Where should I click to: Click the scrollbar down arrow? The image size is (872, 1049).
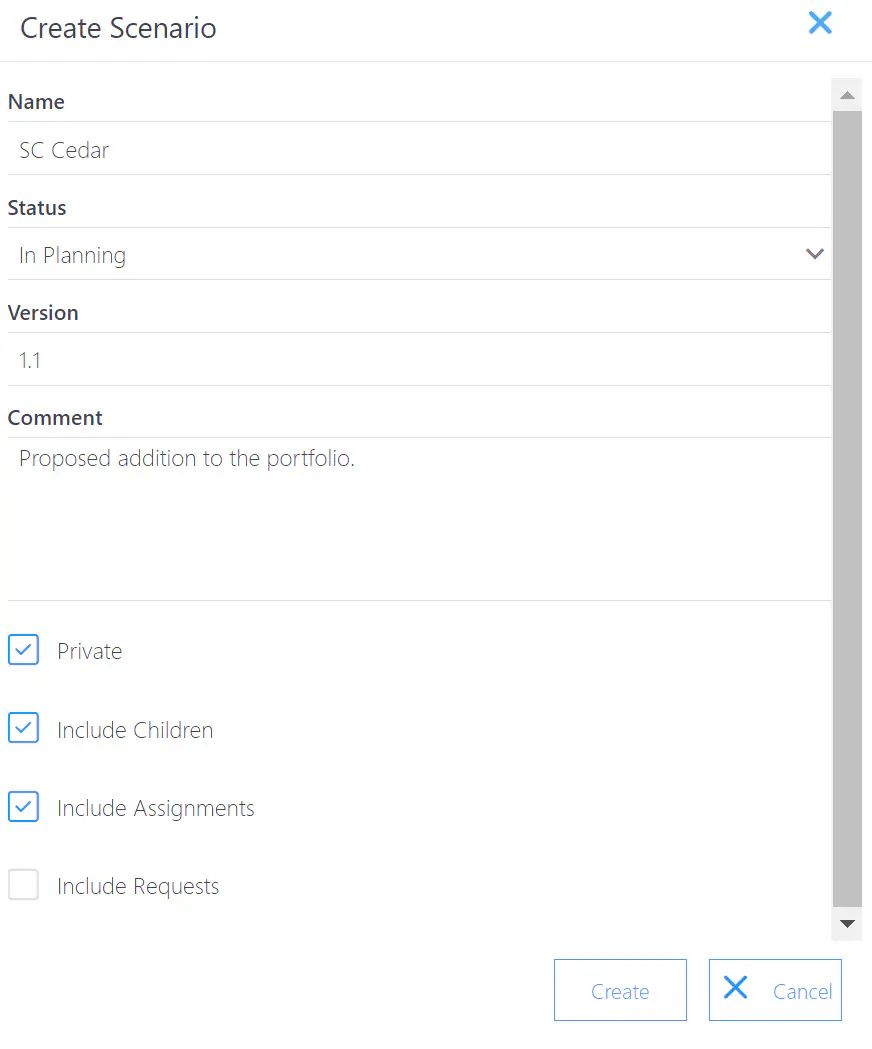[x=847, y=924]
